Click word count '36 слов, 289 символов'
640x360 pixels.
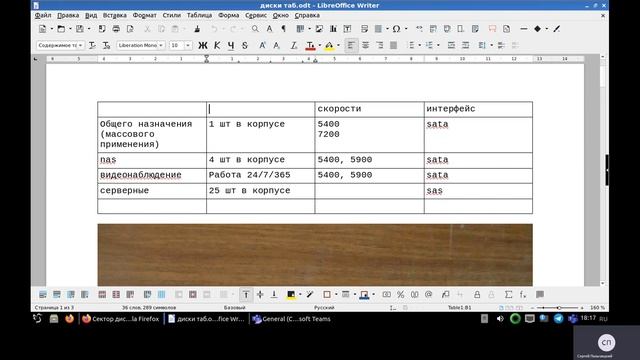(x=149, y=307)
